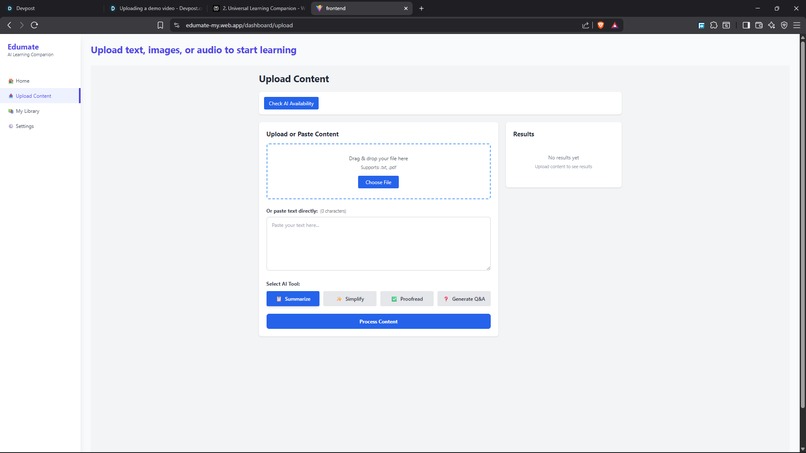Open the Leo AI sparkle icon
The height and width of the screenshot is (453, 806).
pos(772,25)
